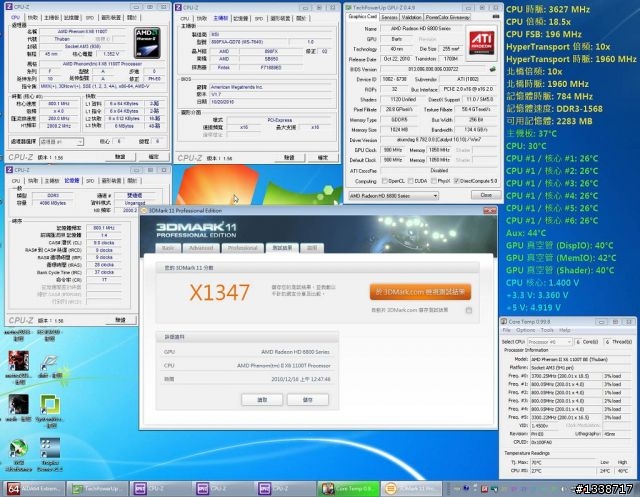This screenshot has height=497, width=640.
Task: Toggle the 3DMark.com auto-save results checkbox
Action: (x=469, y=311)
